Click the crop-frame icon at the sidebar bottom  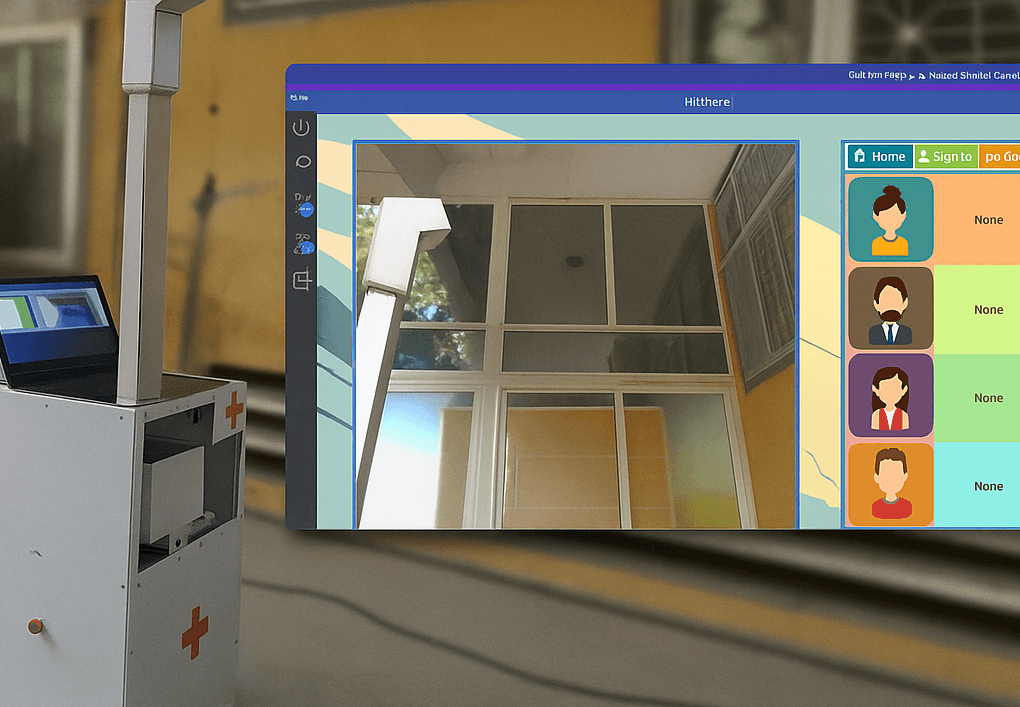pos(302,280)
